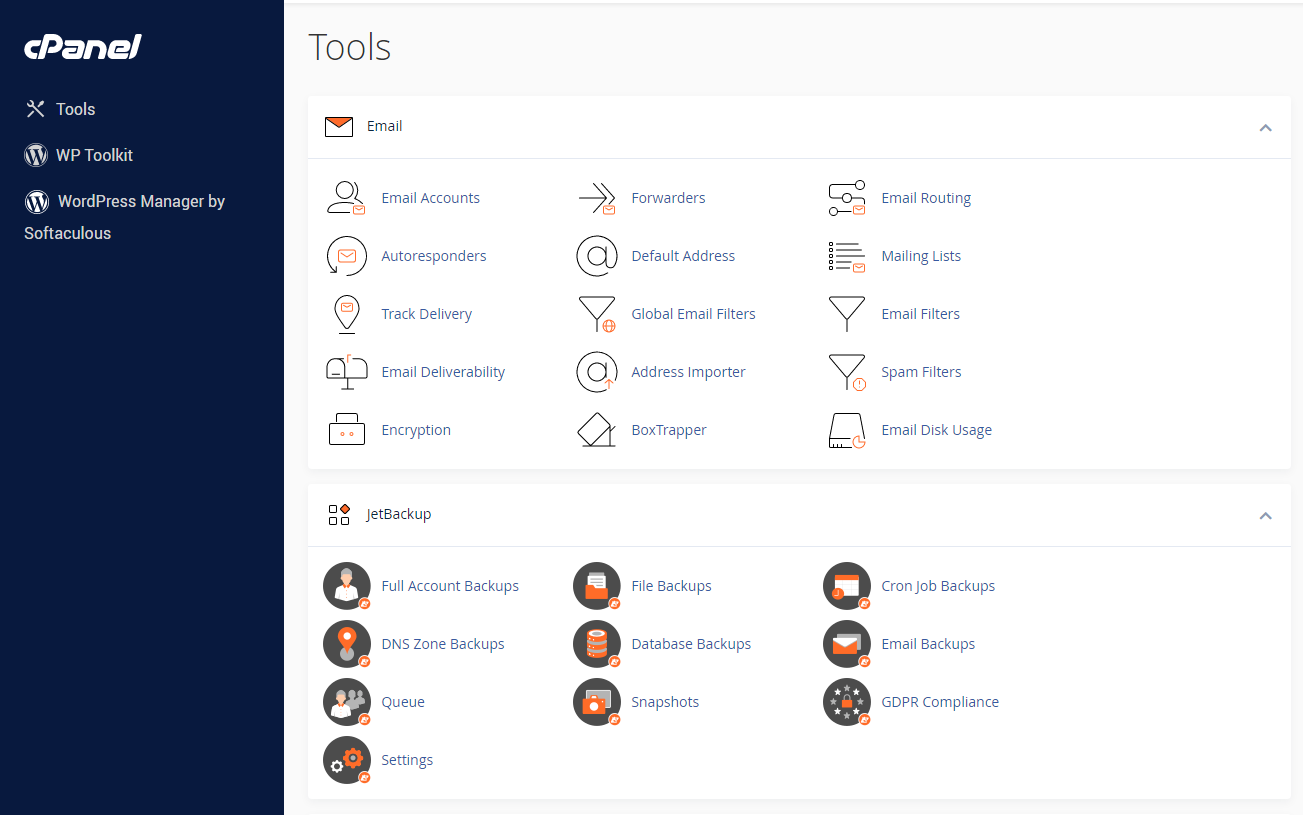This screenshot has width=1303, height=815.
Task: Open Tools in the sidebar
Action: click(x=60, y=109)
